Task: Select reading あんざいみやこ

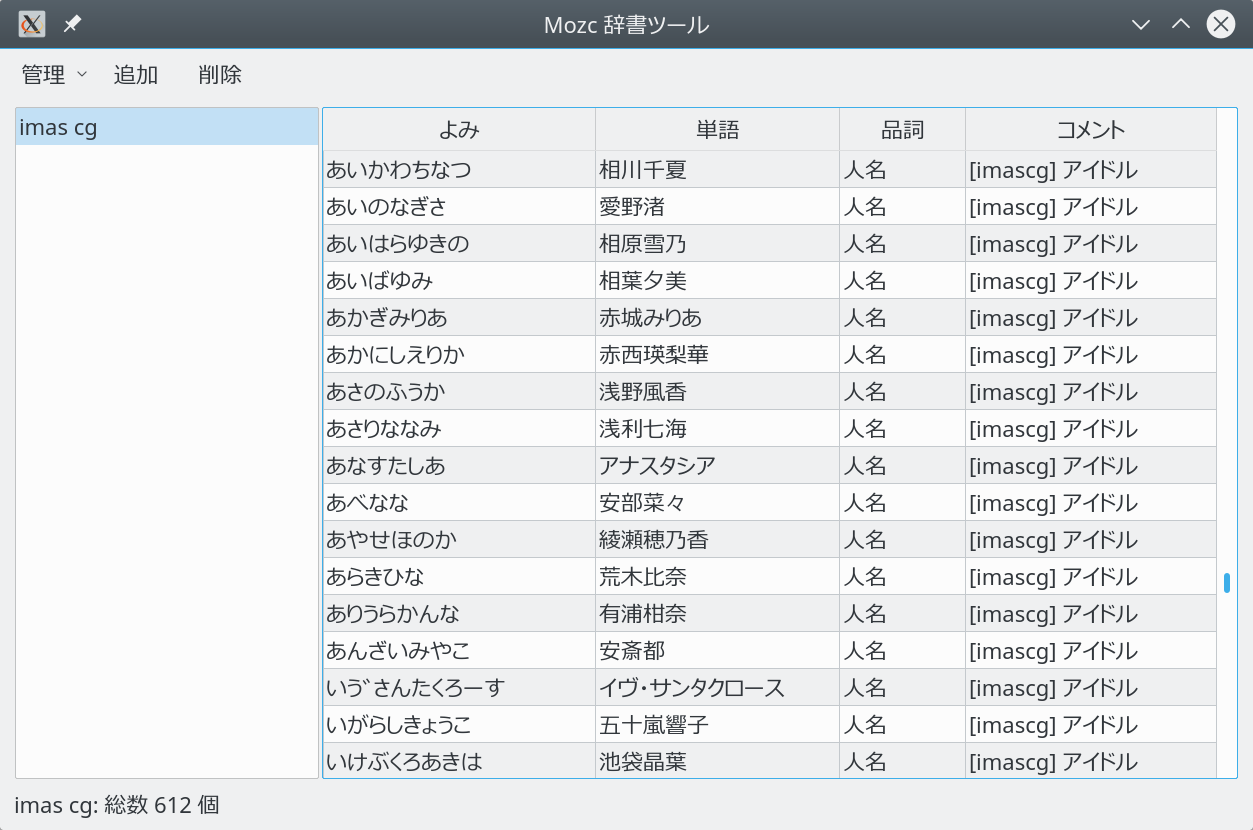Action: (x=459, y=651)
